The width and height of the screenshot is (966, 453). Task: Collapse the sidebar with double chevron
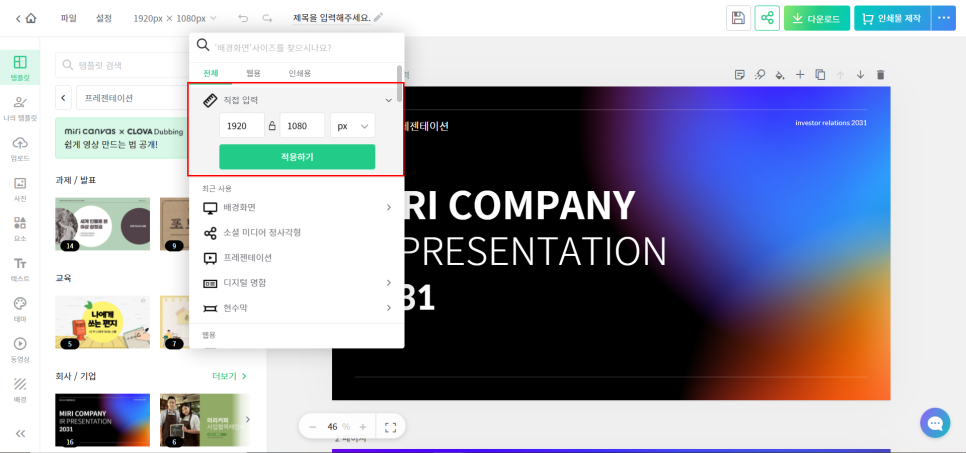click(20, 433)
